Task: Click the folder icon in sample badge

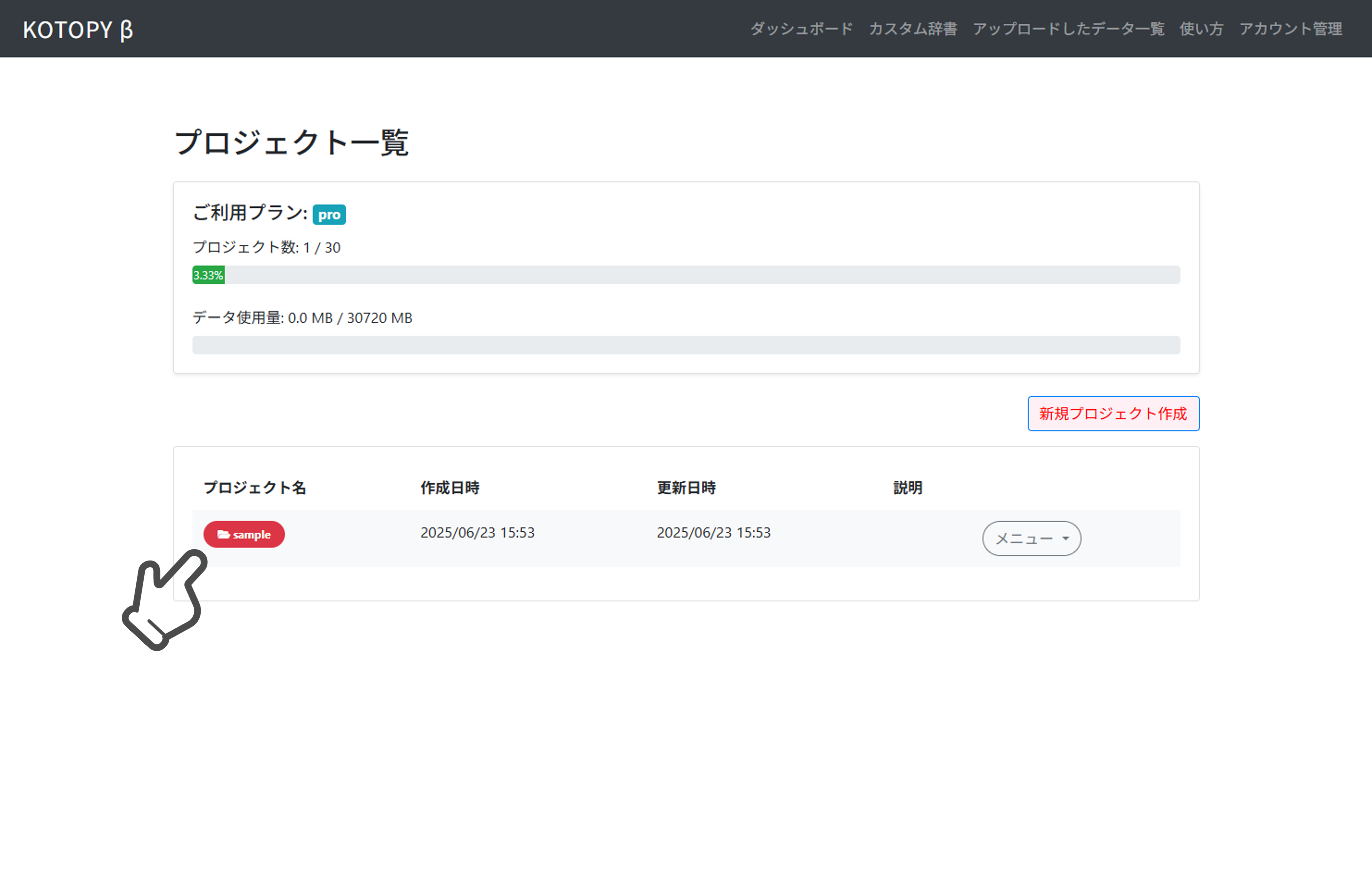Action: [x=223, y=535]
